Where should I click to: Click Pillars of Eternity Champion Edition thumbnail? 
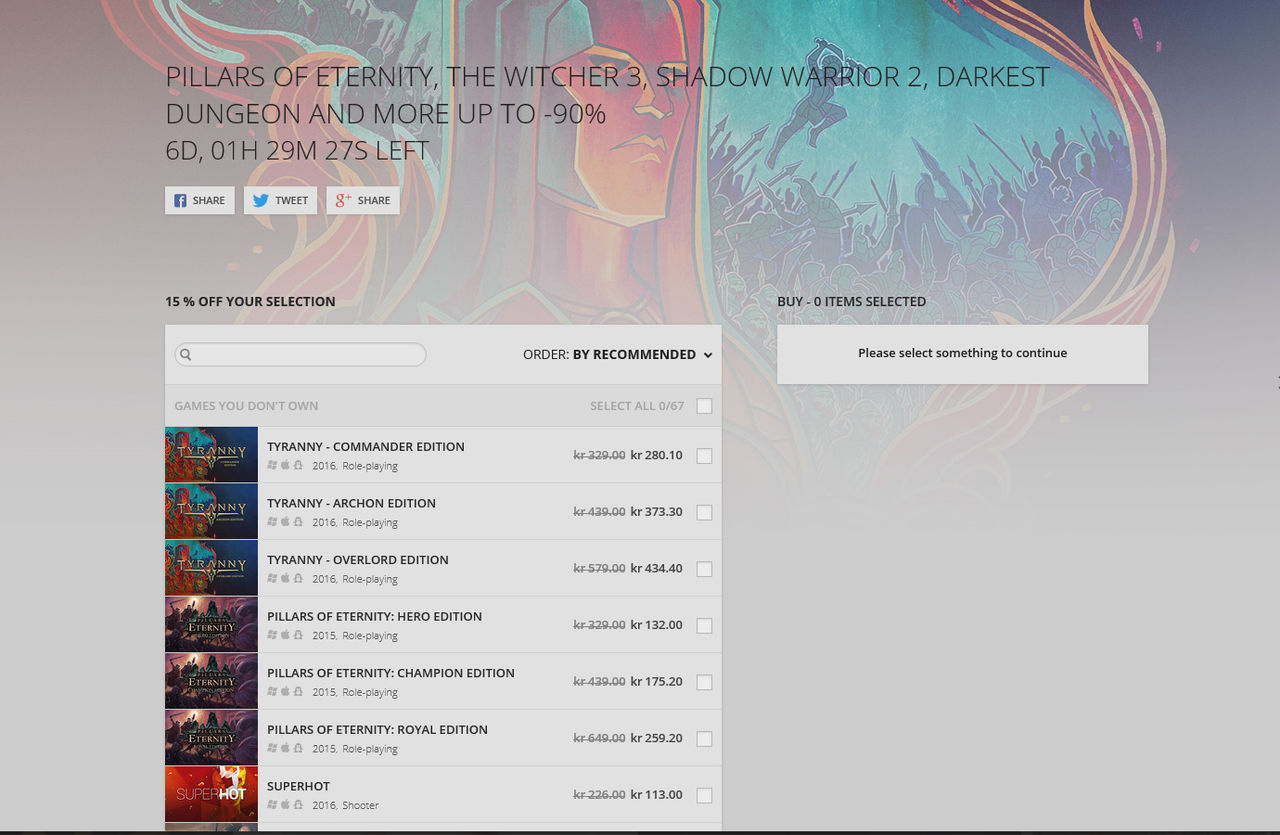click(x=211, y=681)
